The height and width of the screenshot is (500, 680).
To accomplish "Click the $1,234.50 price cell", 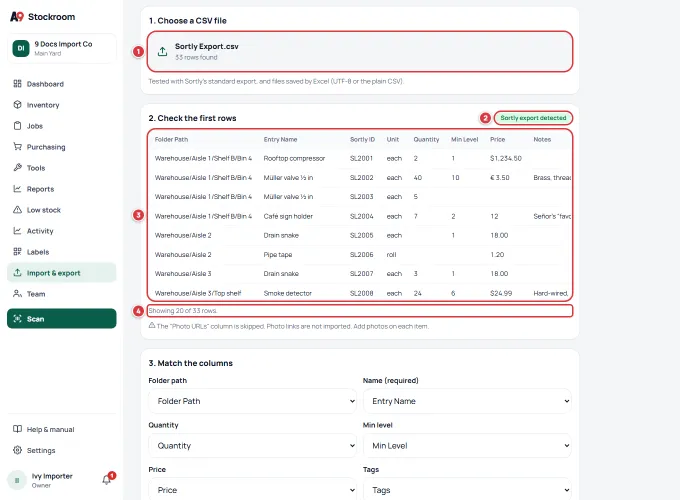I will point(506,158).
